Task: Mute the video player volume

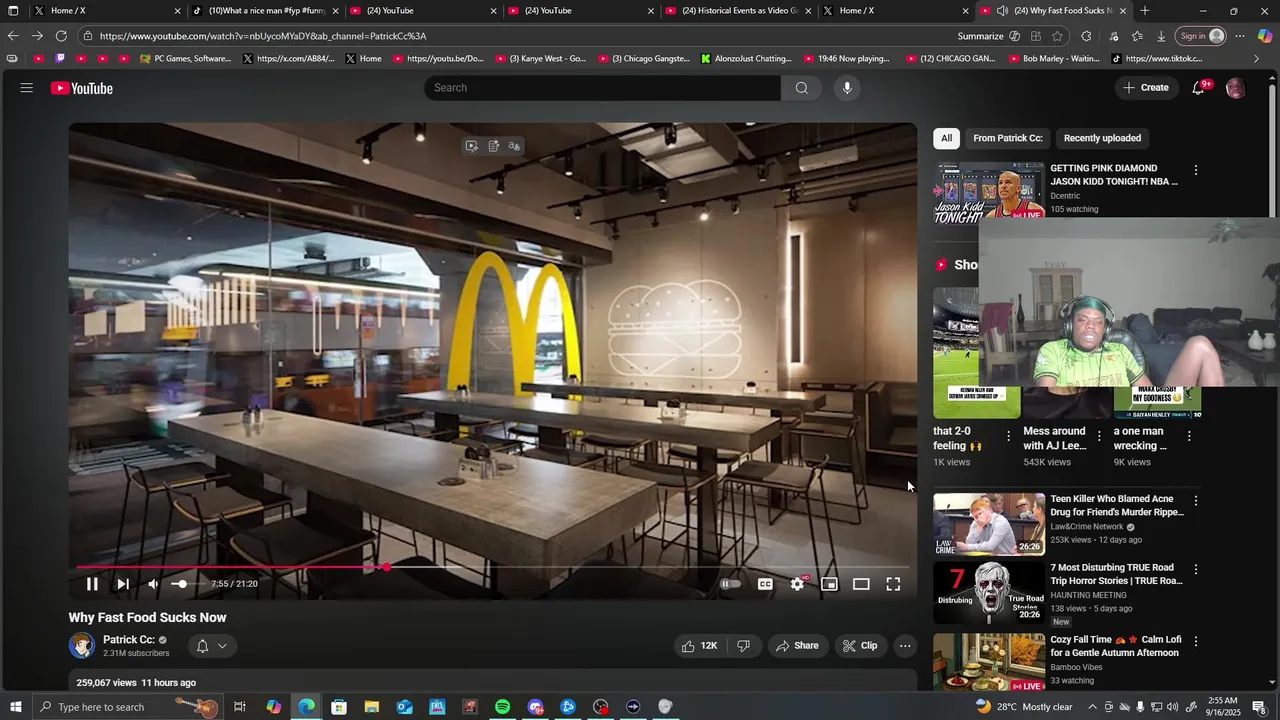Action: coord(153,584)
